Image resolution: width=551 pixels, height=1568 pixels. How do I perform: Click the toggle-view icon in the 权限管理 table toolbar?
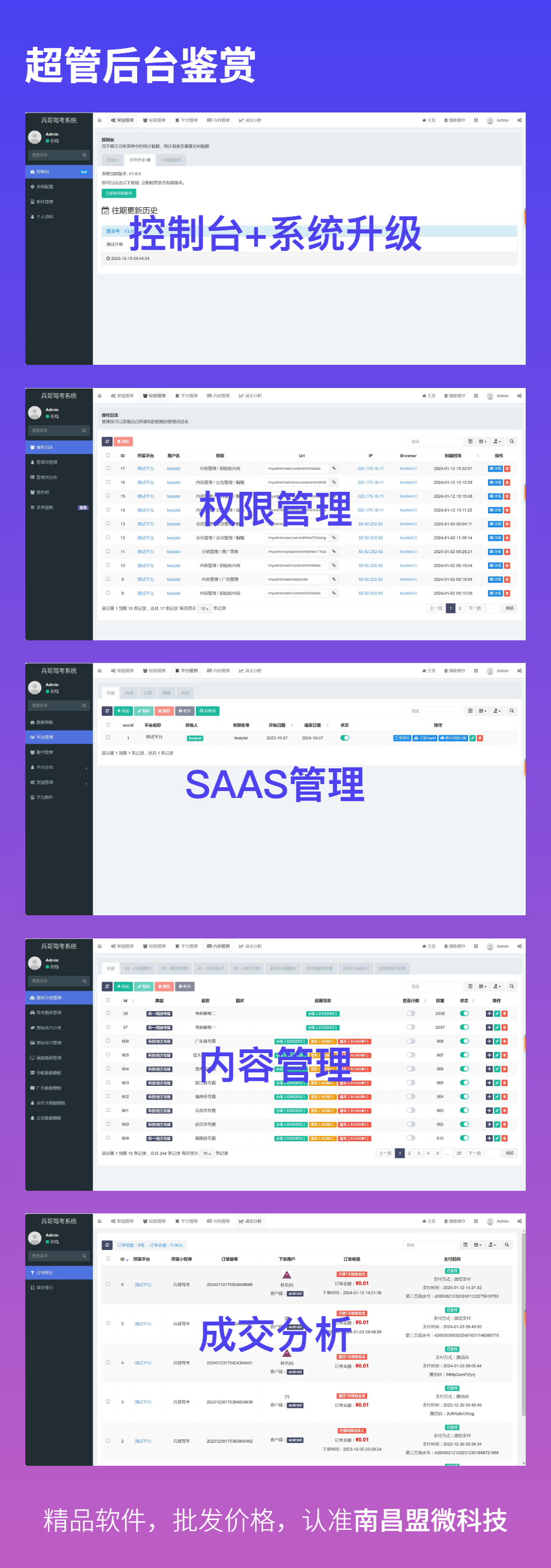(x=470, y=441)
